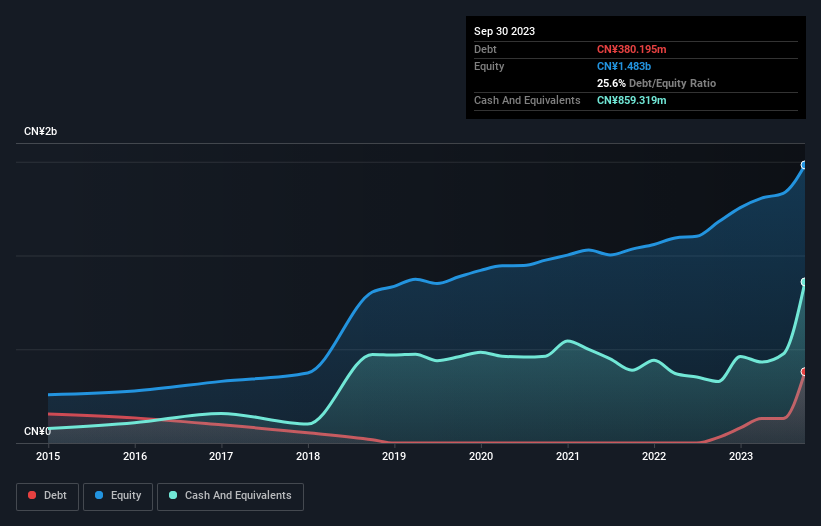Click the blue Equity endpoint marker
The width and height of the screenshot is (821, 526).
[804, 165]
